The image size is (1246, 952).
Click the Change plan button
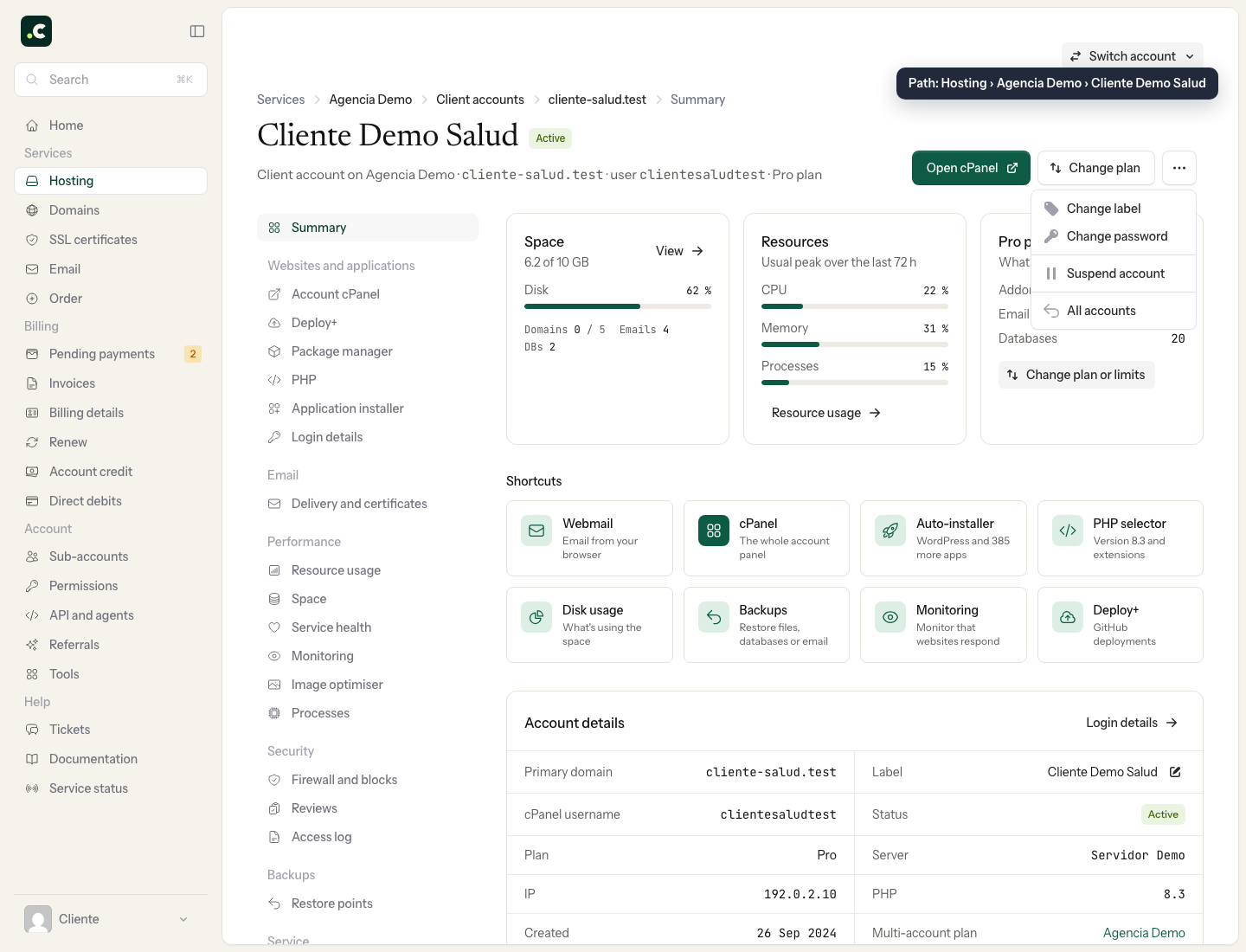[1095, 168]
